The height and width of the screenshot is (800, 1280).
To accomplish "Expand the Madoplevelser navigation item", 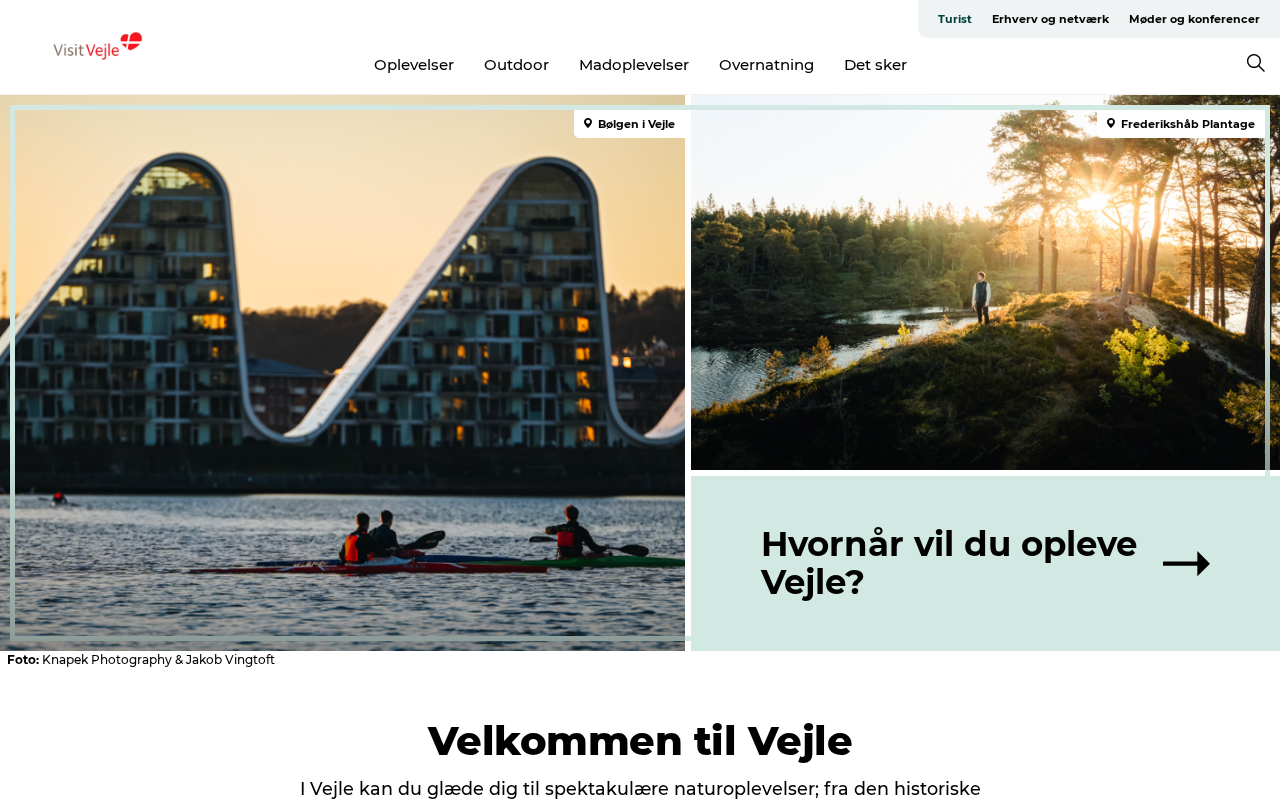I will (634, 65).
